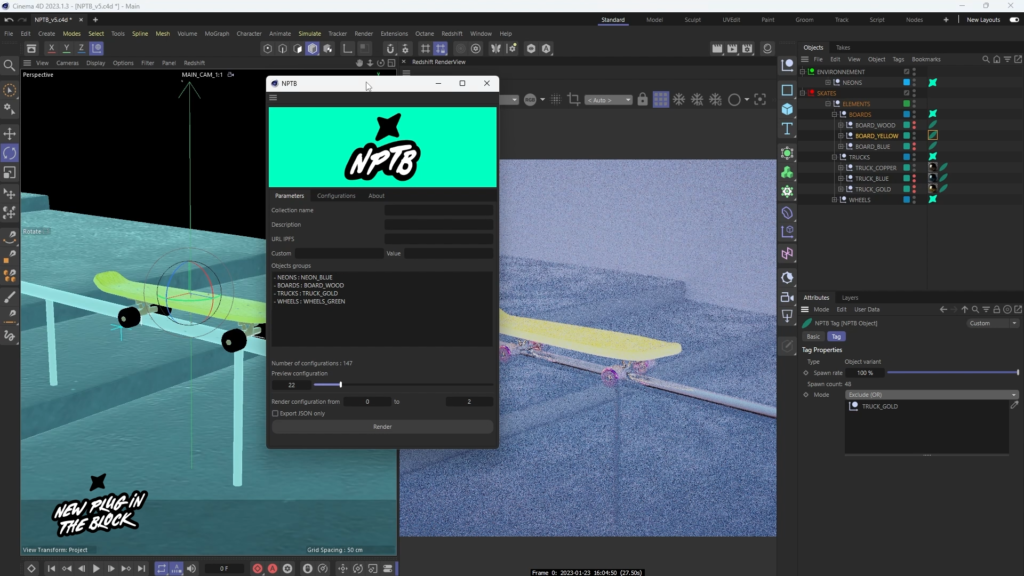This screenshot has height=576, width=1024.
Task: Jump to the start of the timeline
Action: [51, 569]
